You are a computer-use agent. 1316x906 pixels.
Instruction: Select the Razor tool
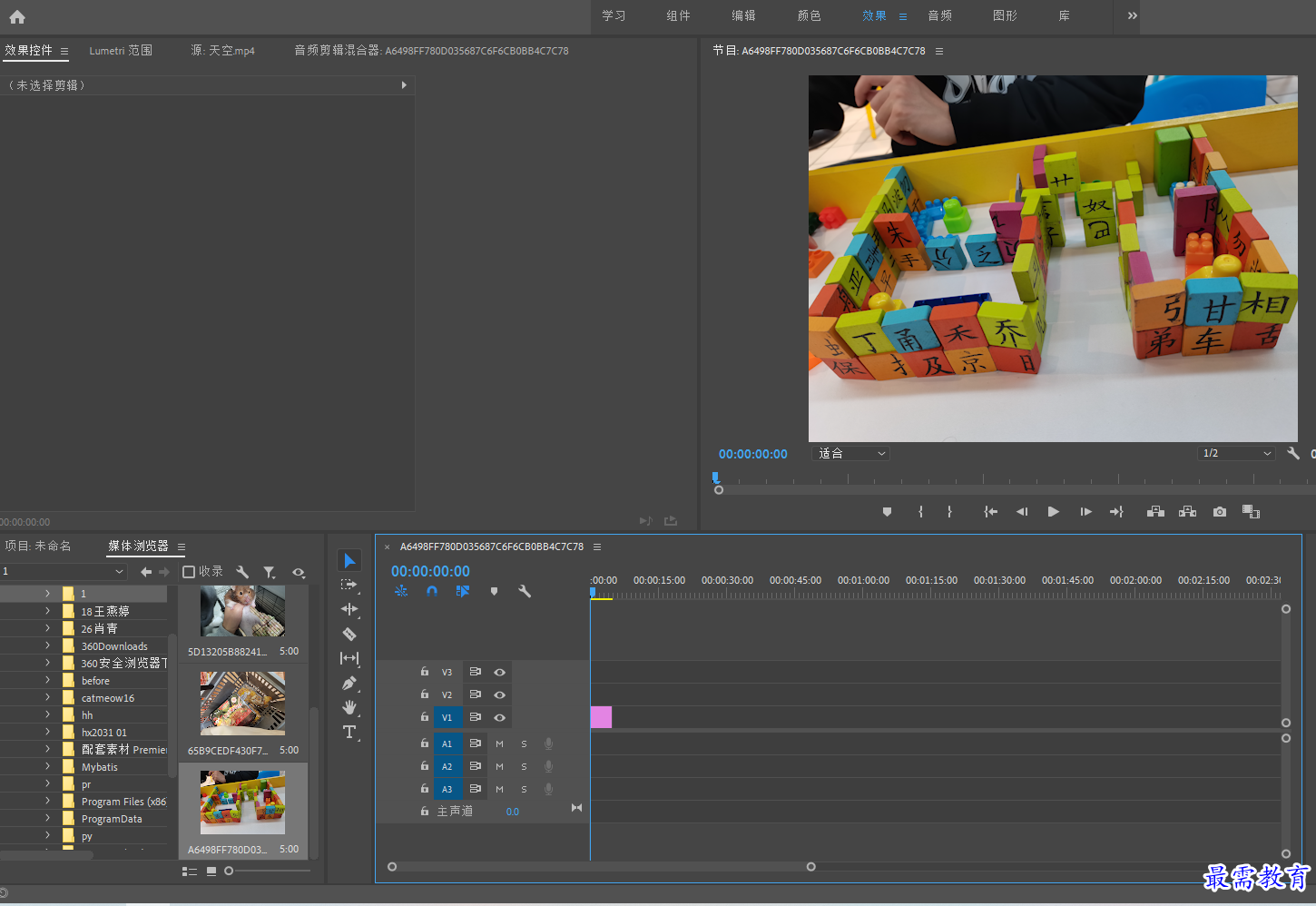tap(349, 634)
